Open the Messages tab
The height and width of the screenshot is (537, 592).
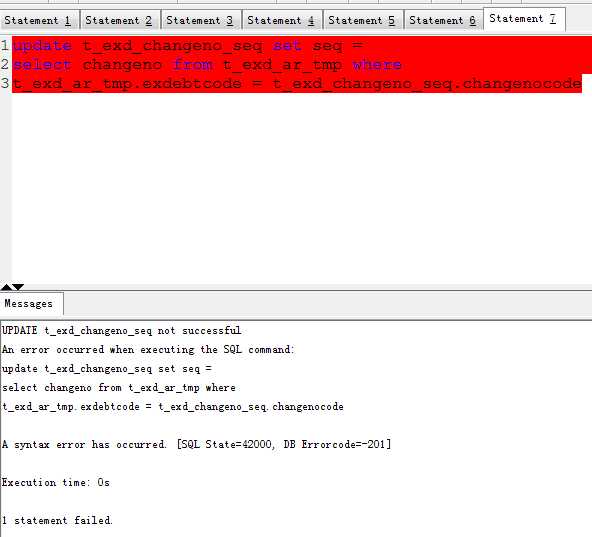(x=31, y=304)
